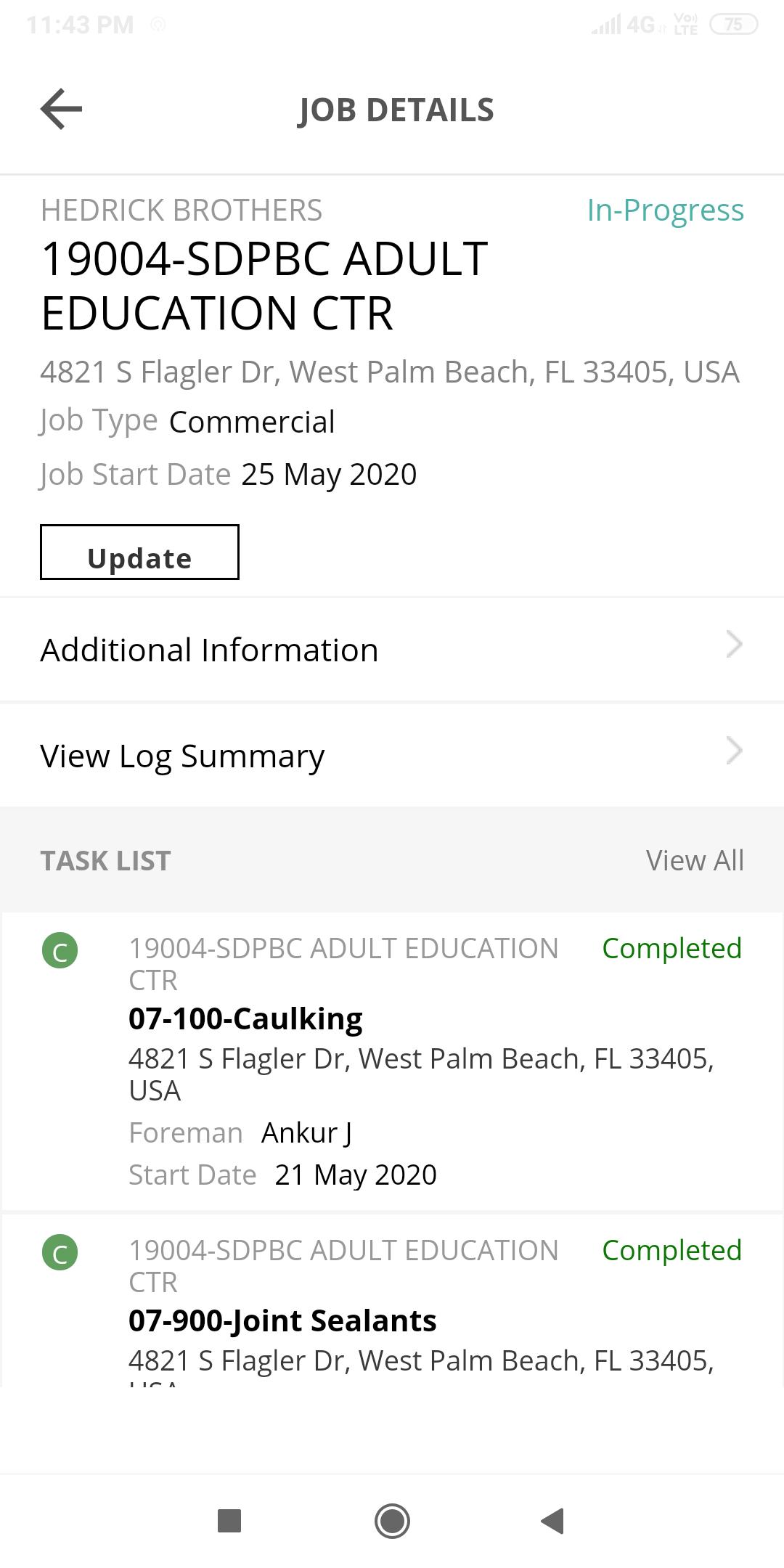Select the green C icon for Joint Sealants task
This screenshot has width=784, height=1568.
(x=60, y=1252)
